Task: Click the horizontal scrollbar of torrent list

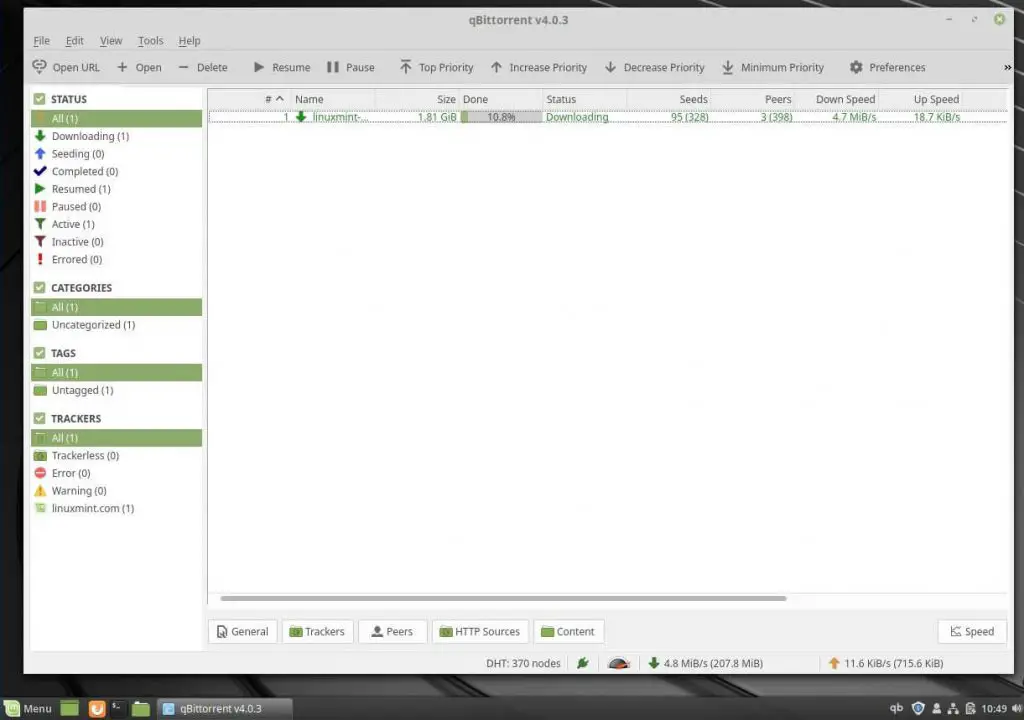Action: 503,598
